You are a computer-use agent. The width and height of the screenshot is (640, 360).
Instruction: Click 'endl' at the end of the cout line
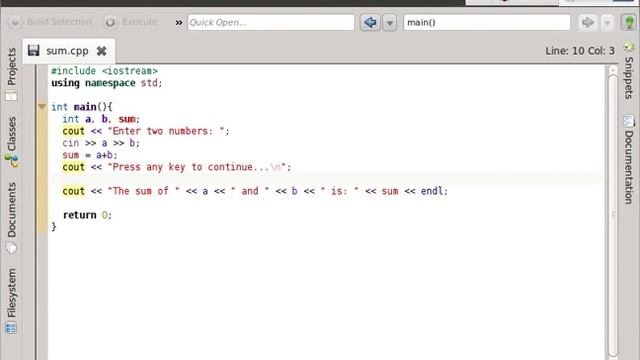[x=432, y=191]
